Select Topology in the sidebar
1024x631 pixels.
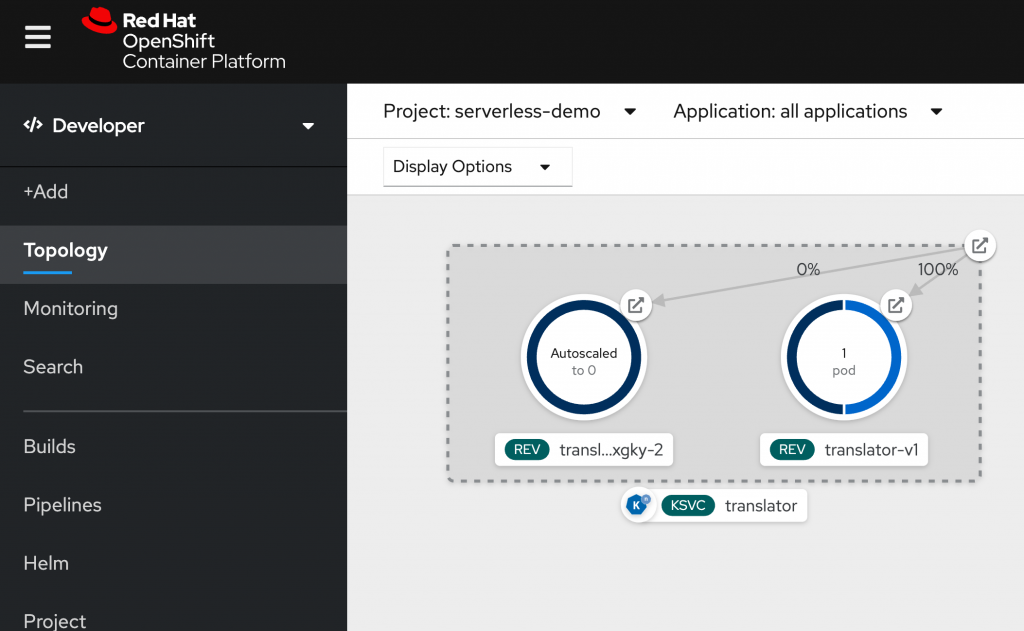click(x=66, y=251)
